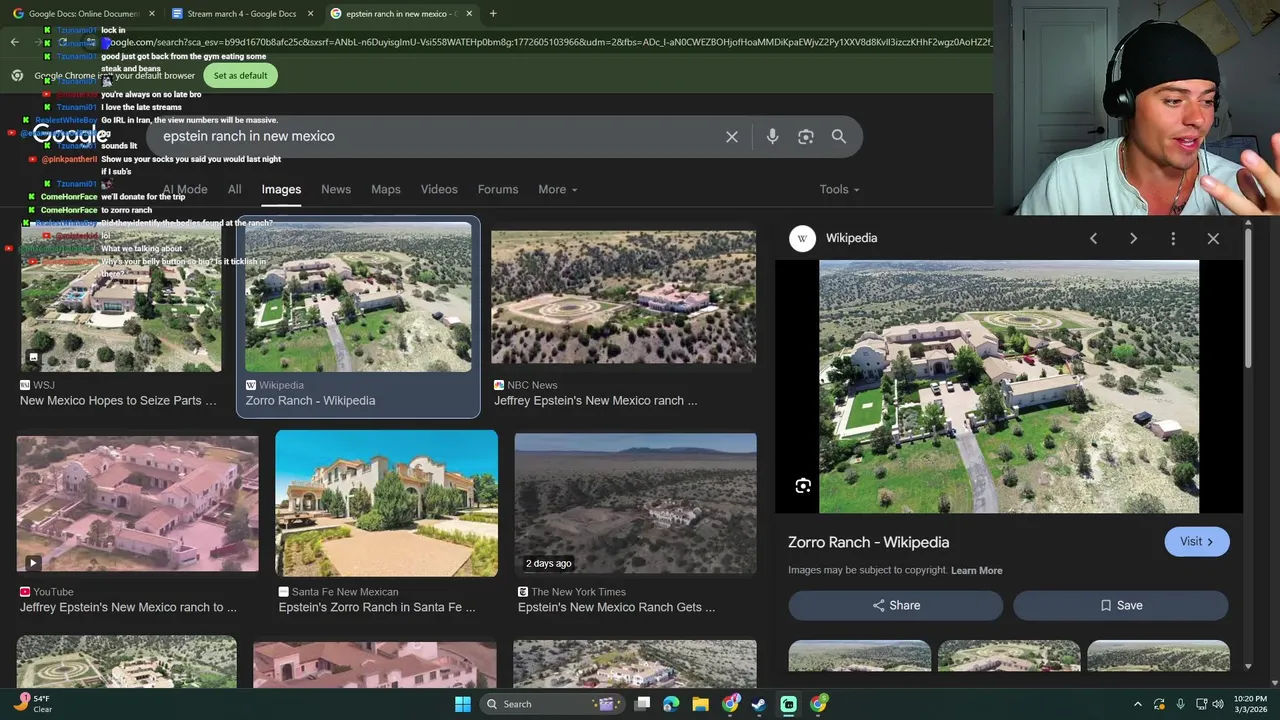Click the microphone icon in system tray
This screenshot has width=1280, height=720.
click(x=1181, y=704)
